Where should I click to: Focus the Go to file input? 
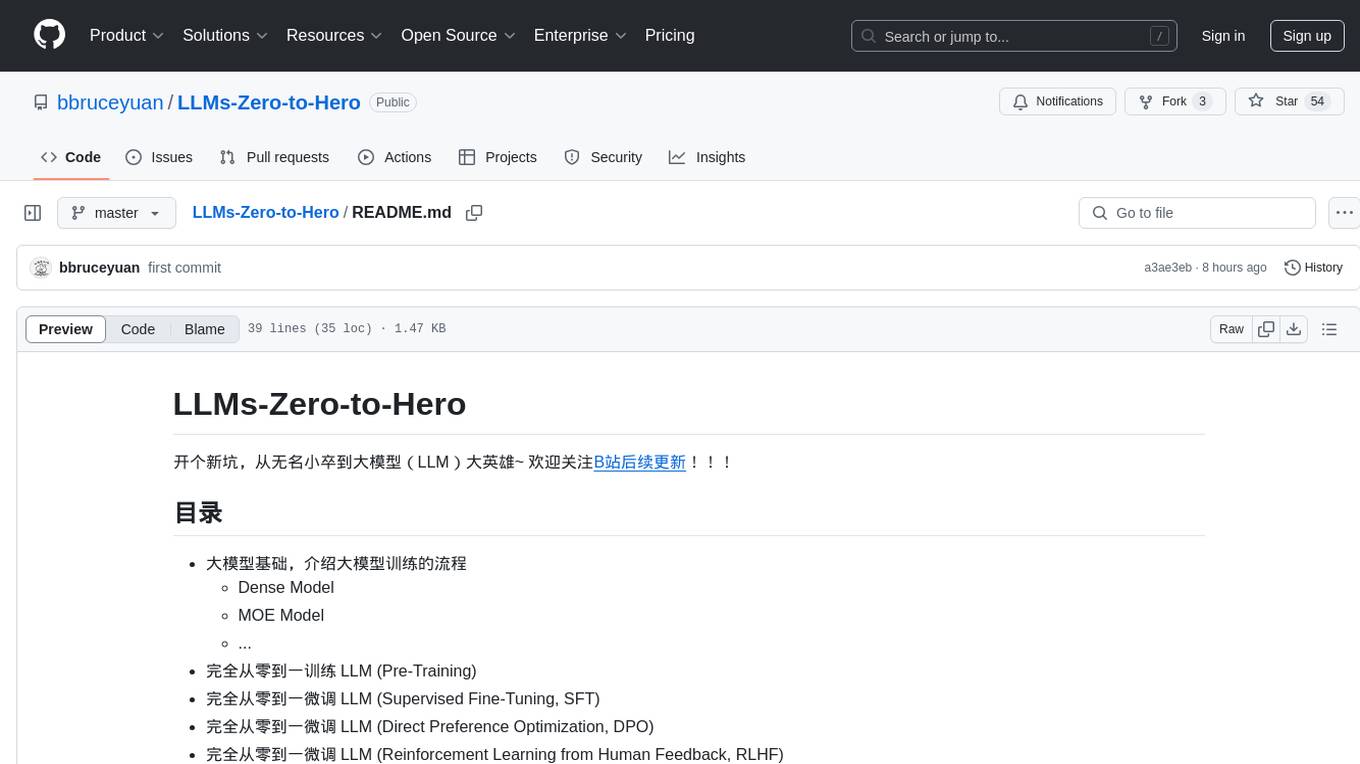pos(1197,213)
